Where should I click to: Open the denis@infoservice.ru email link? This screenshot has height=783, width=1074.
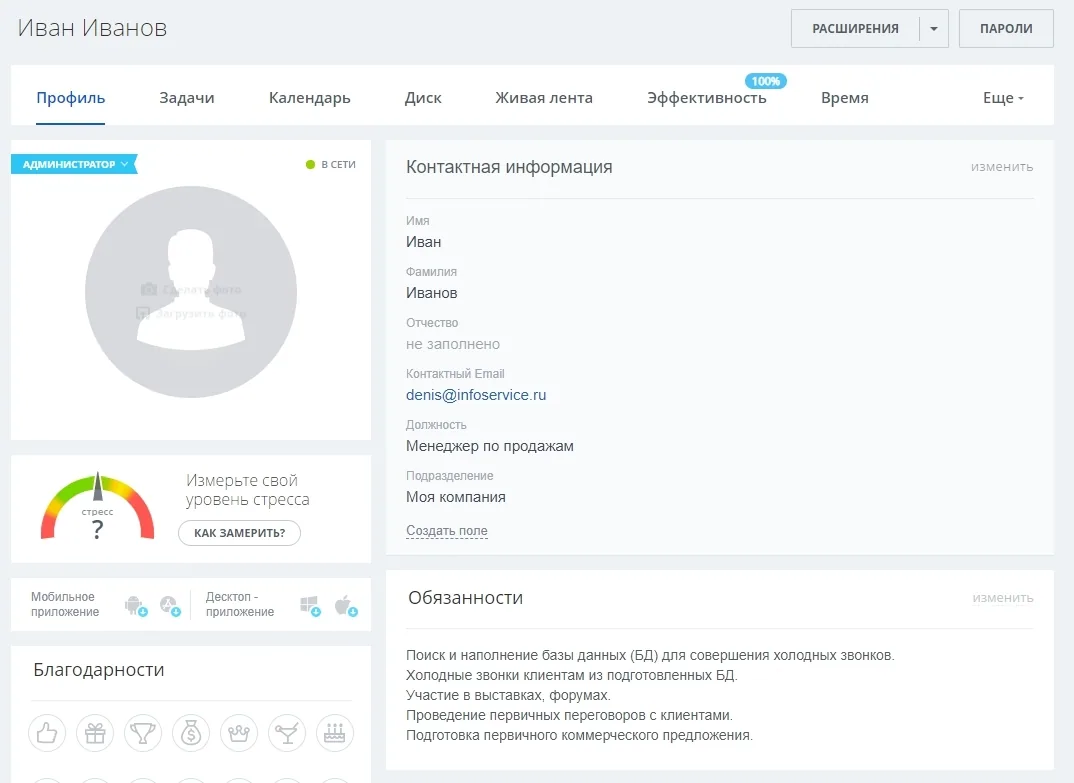pos(476,395)
